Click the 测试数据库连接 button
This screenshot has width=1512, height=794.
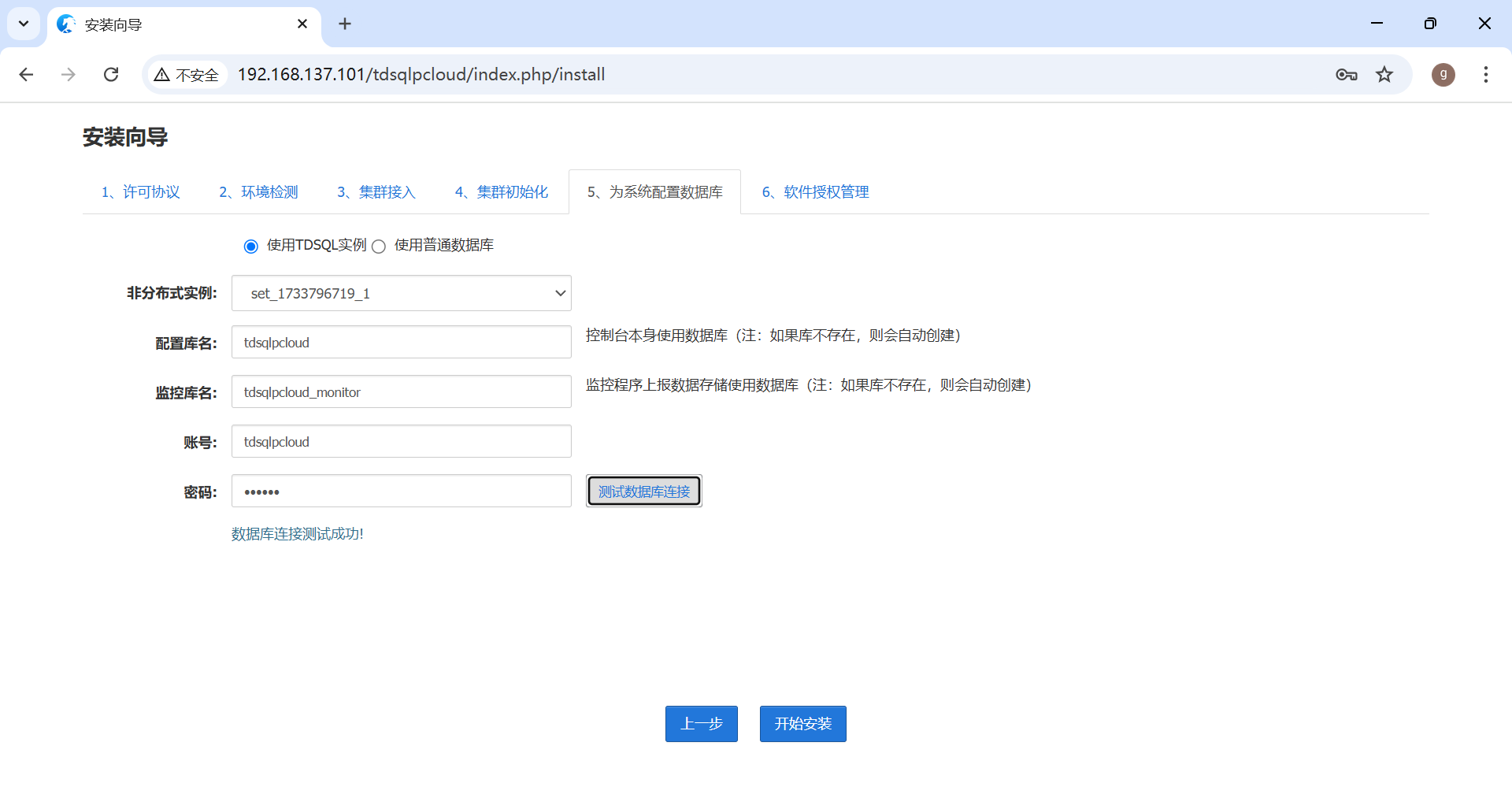point(644,492)
